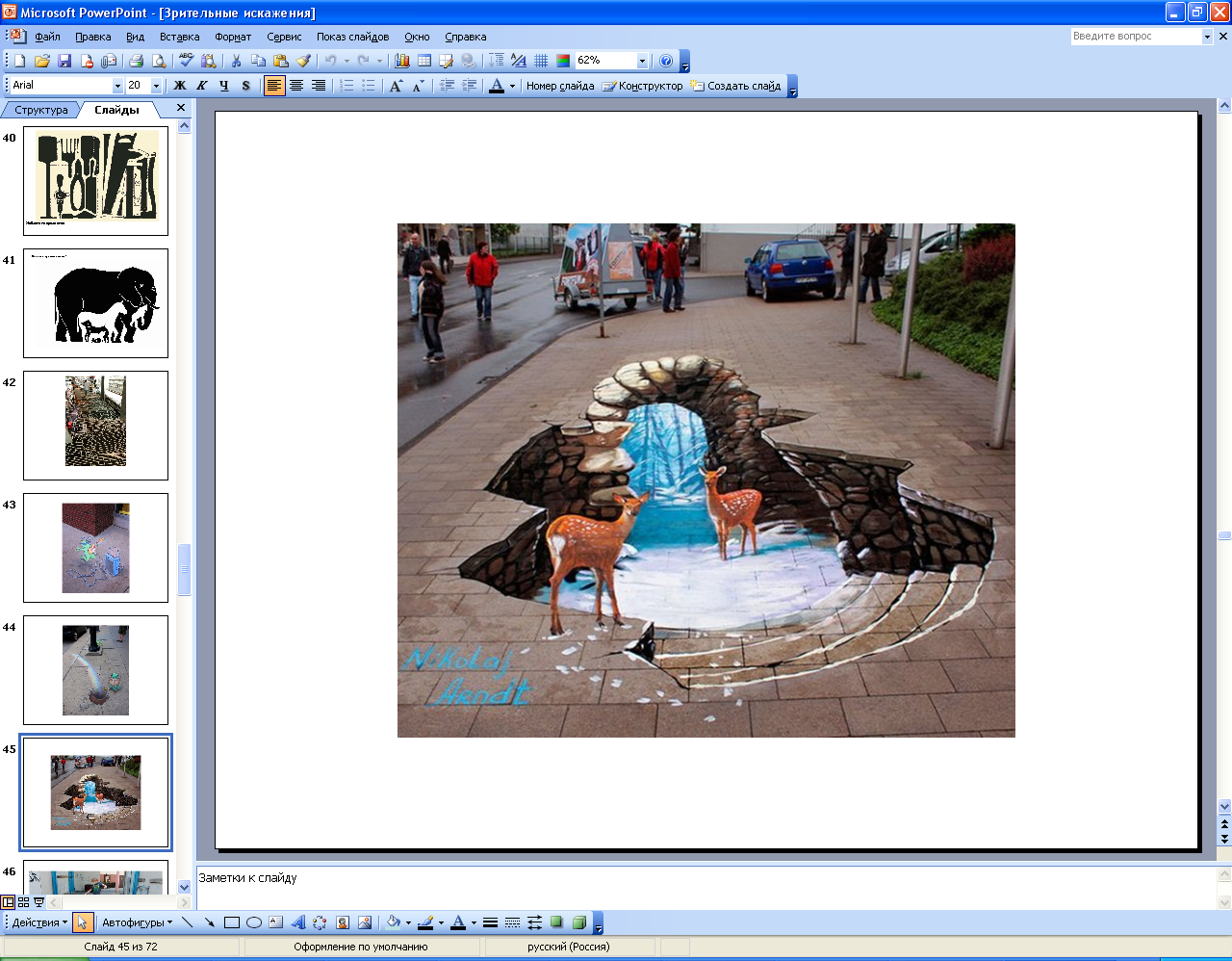
Task: Insert a picture from file
Action: click(x=365, y=922)
